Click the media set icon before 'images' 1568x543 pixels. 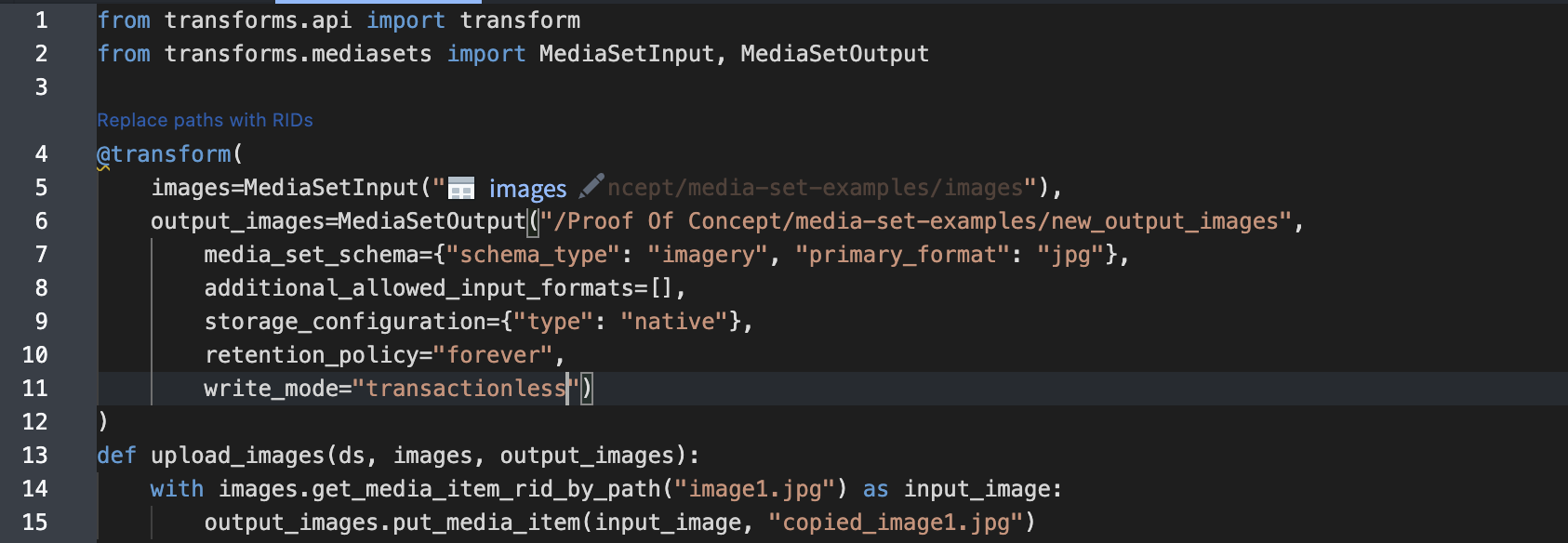(461, 189)
